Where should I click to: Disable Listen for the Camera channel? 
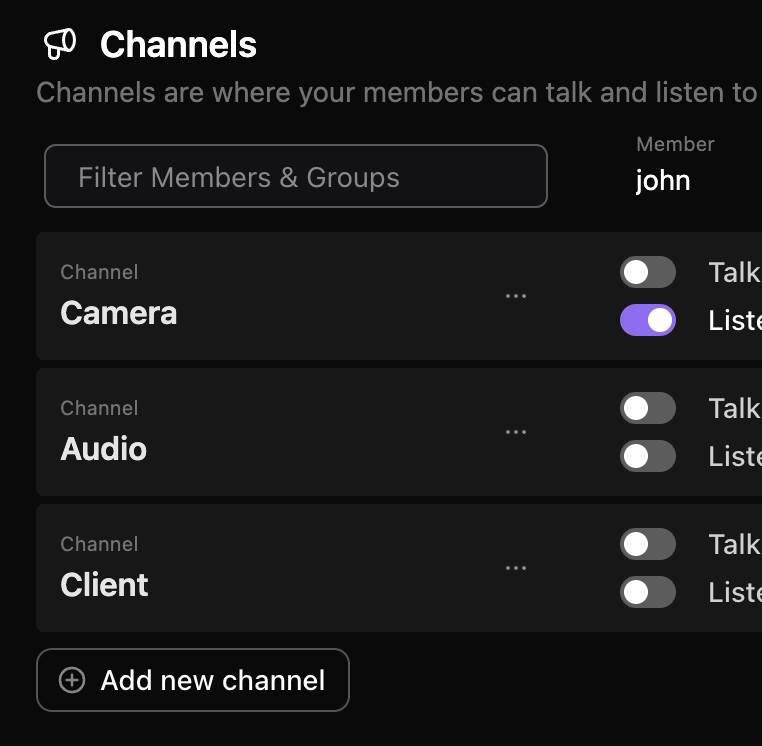click(x=647, y=320)
